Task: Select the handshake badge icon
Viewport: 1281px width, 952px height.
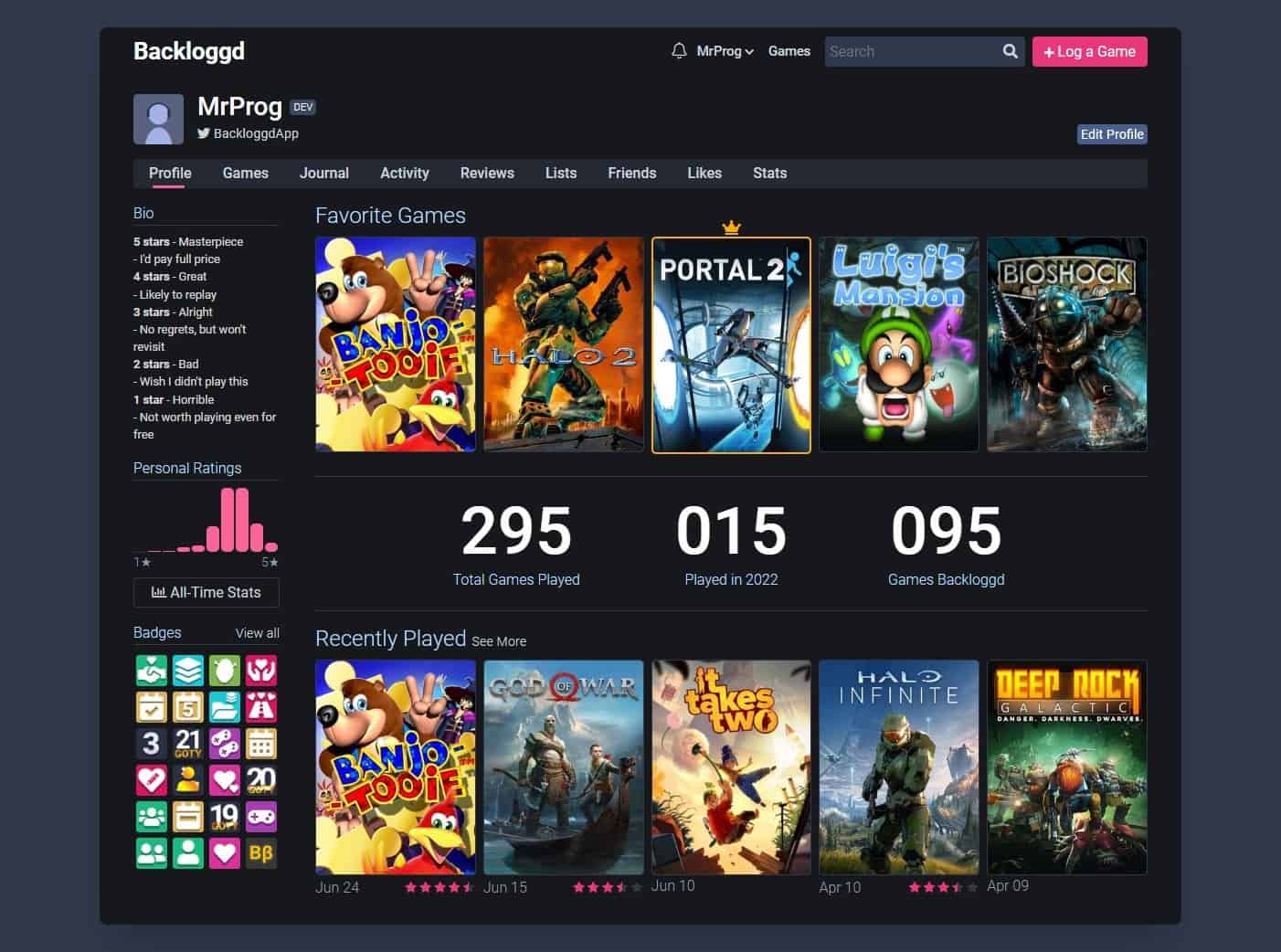Action: click(152, 670)
